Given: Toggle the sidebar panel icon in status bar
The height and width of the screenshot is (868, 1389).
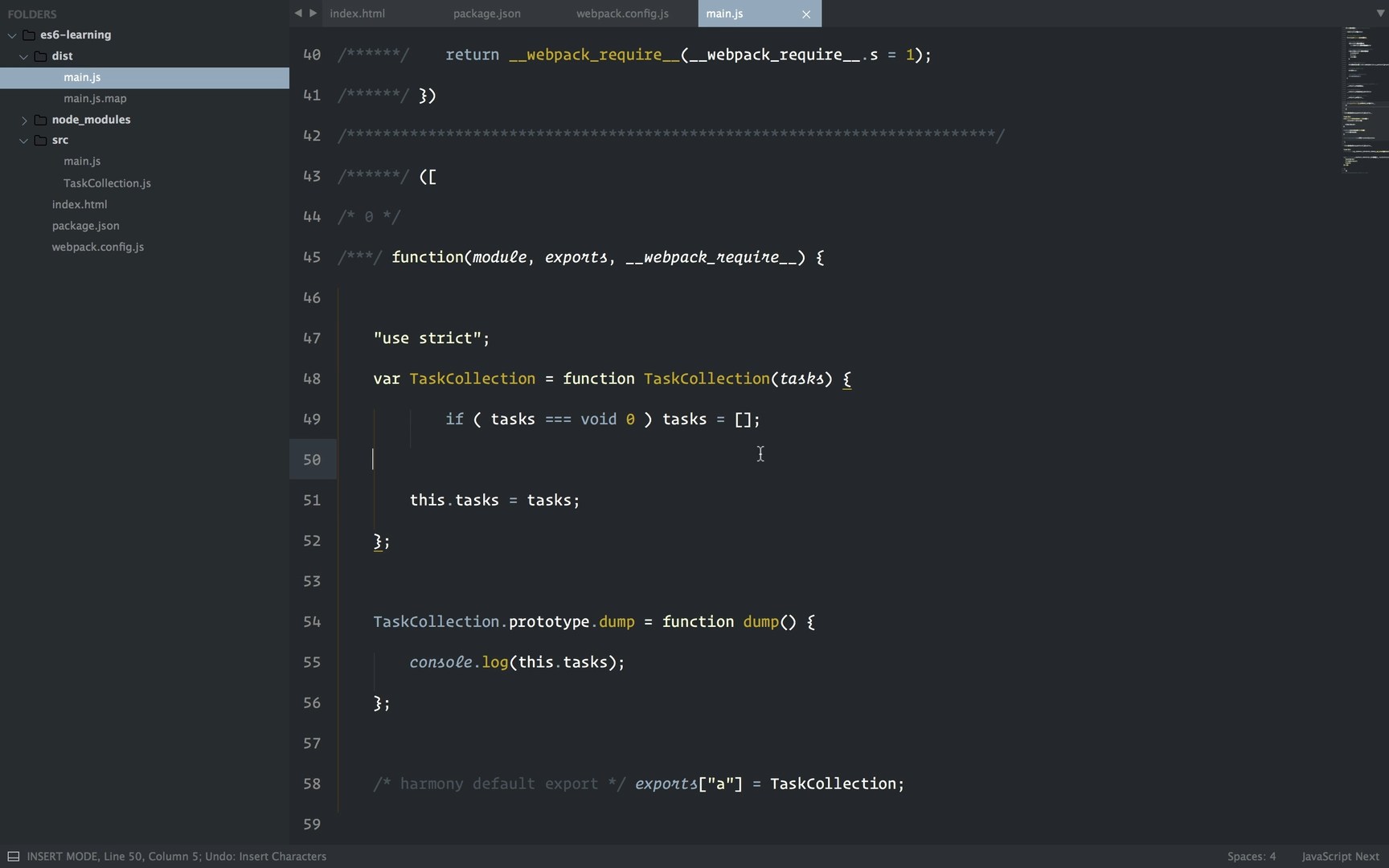Looking at the screenshot, I should point(14,856).
